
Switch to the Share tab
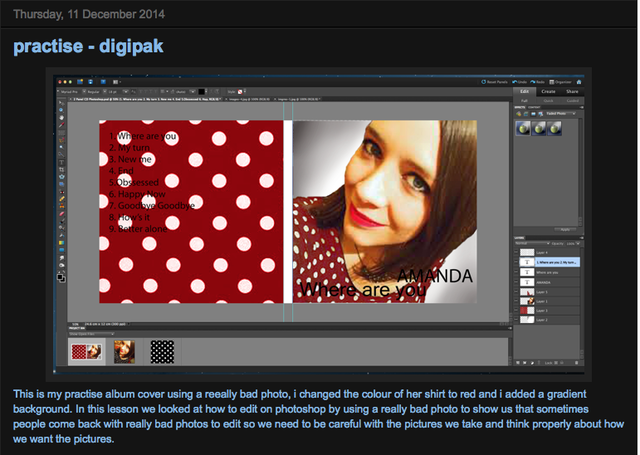[572, 91]
